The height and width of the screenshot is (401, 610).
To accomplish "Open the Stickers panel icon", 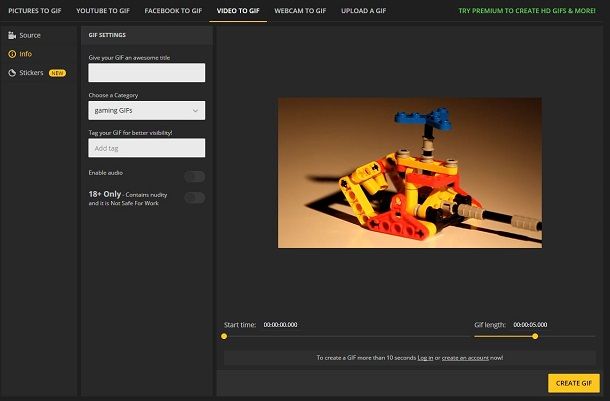I will [12, 73].
